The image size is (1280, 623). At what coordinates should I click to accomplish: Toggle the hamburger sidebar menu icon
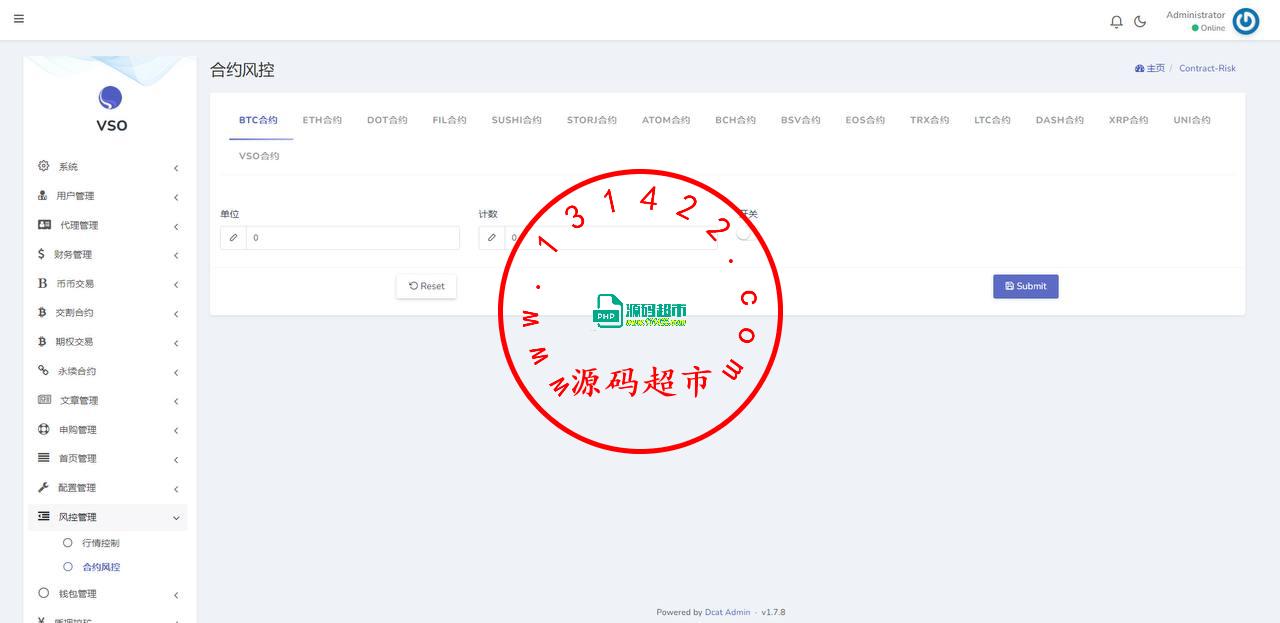[x=18, y=19]
